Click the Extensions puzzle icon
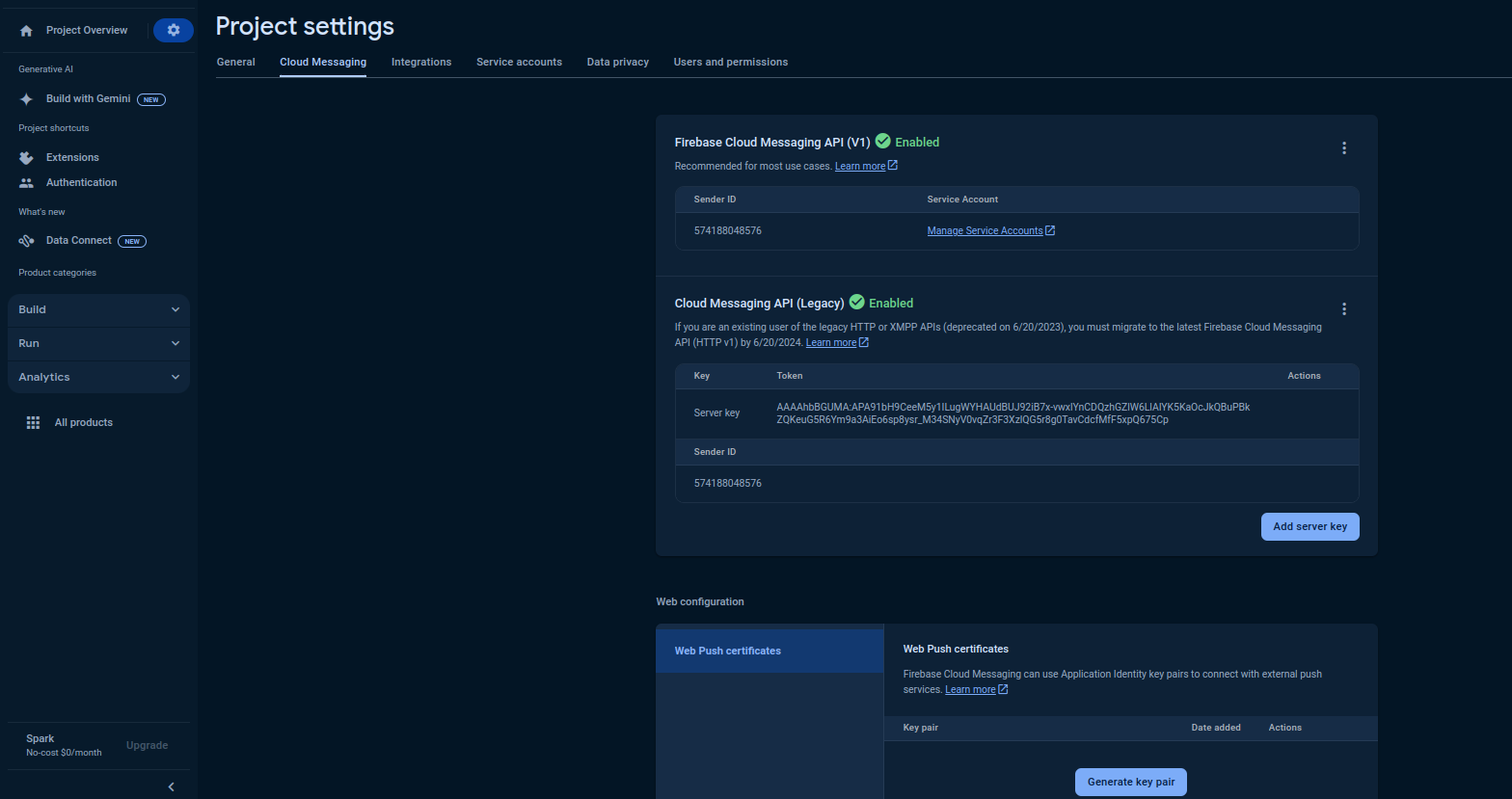This screenshot has height=799, width=1512. pos(26,157)
